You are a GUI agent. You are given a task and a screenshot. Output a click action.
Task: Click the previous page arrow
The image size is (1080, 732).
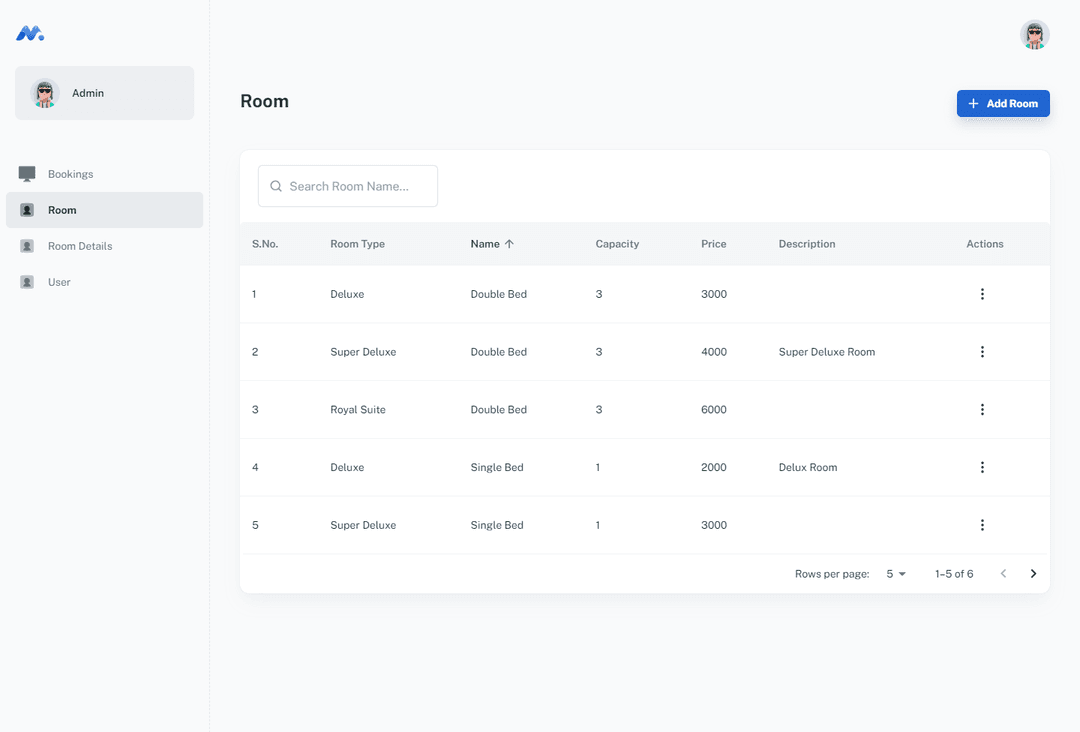1003,574
